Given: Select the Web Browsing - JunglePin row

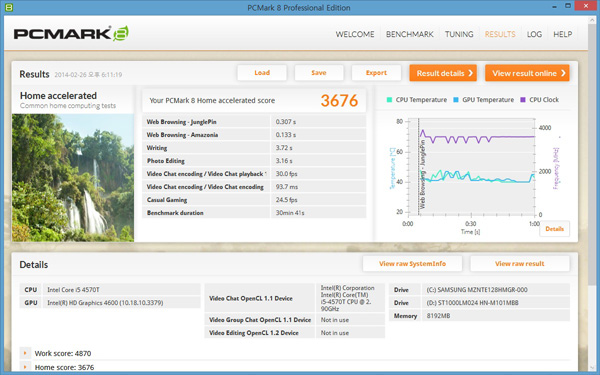Looking at the screenshot, I should point(254,122).
